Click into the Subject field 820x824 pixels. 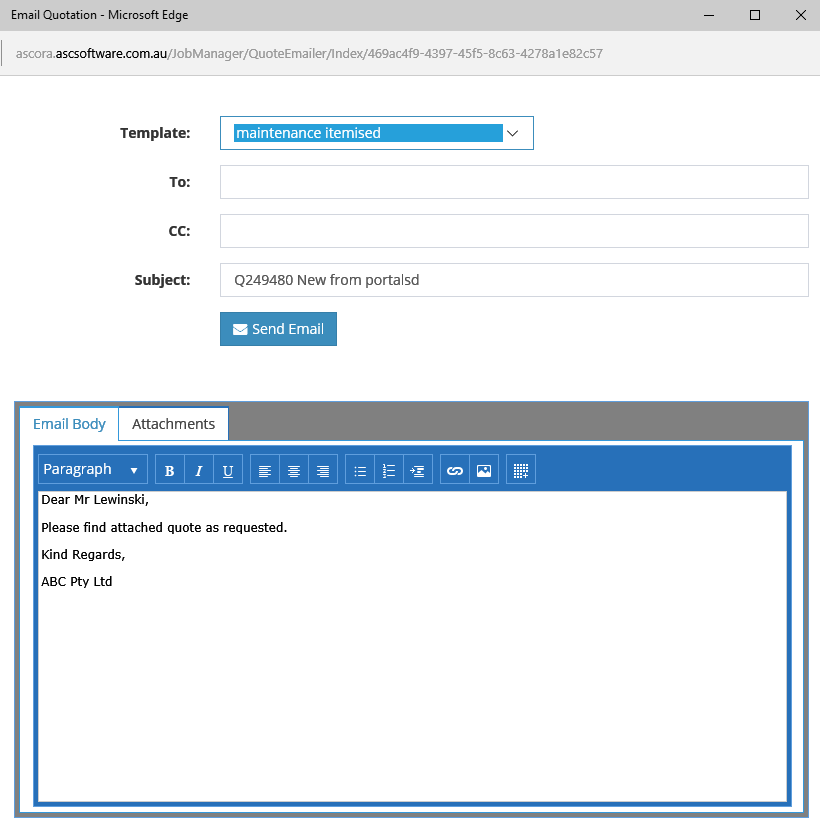click(x=514, y=280)
